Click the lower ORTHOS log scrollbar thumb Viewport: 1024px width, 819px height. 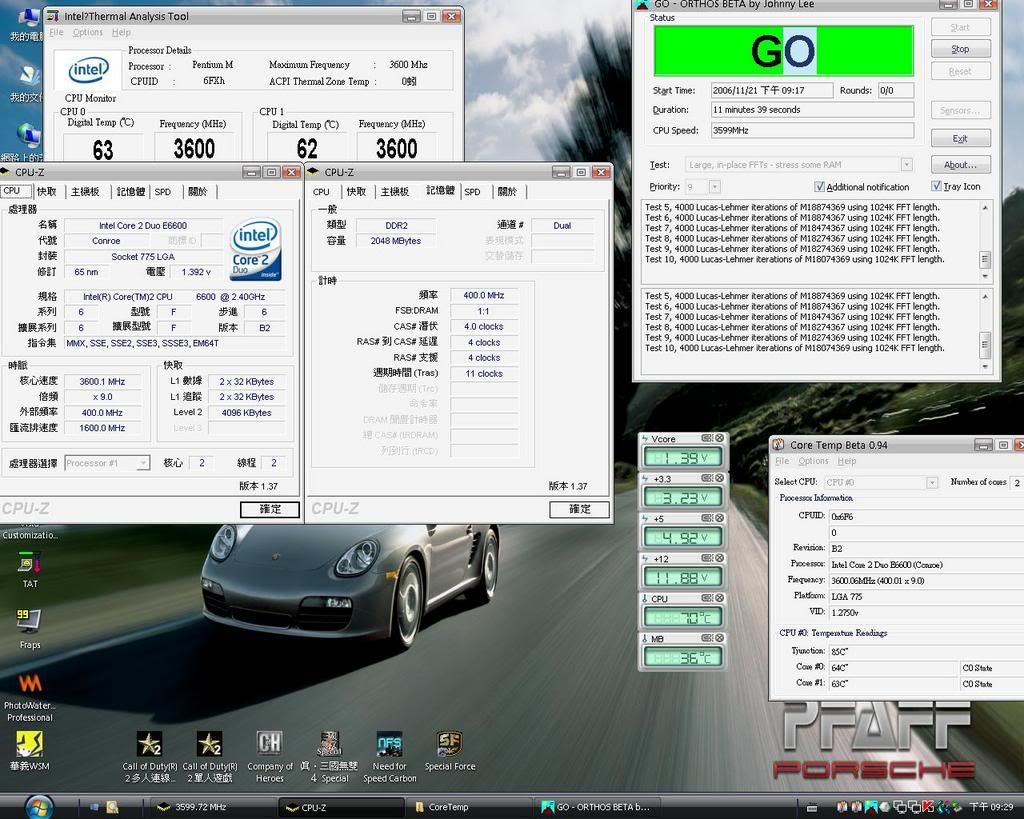[x=985, y=344]
